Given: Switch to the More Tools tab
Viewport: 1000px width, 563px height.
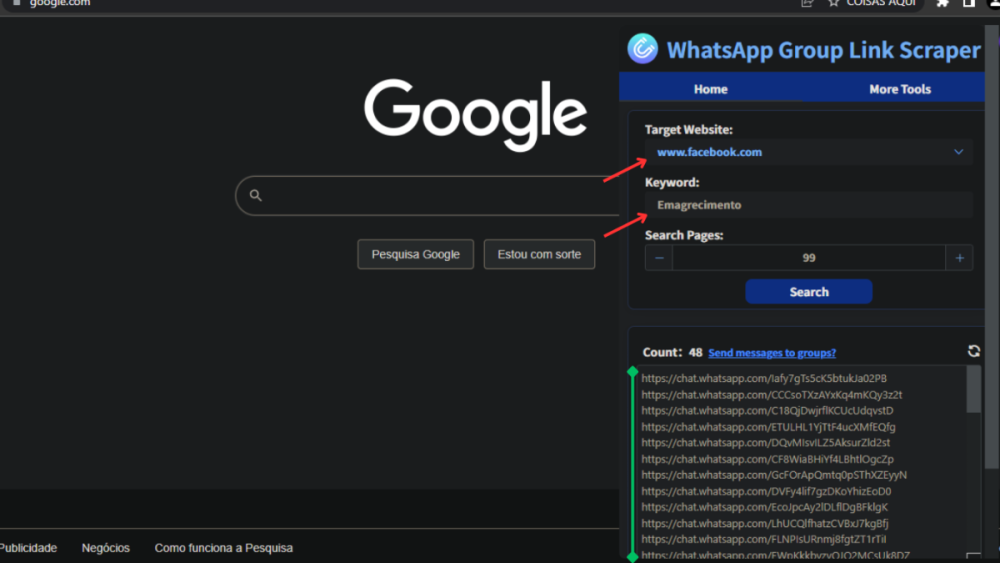Looking at the screenshot, I should click(899, 89).
